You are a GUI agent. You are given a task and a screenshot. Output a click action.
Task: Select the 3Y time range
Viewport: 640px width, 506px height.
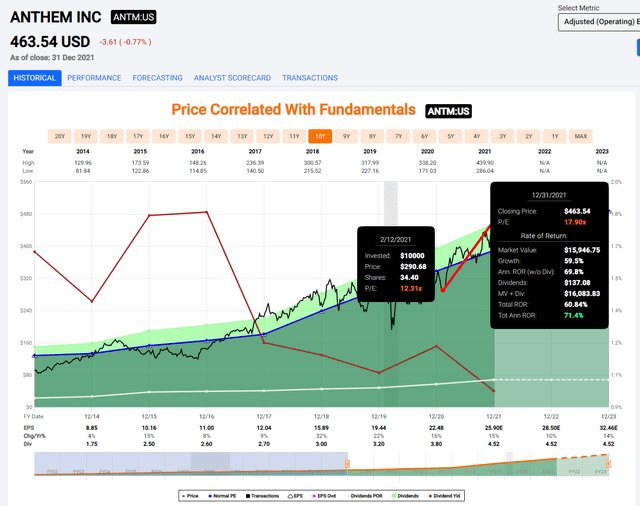pos(503,136)
